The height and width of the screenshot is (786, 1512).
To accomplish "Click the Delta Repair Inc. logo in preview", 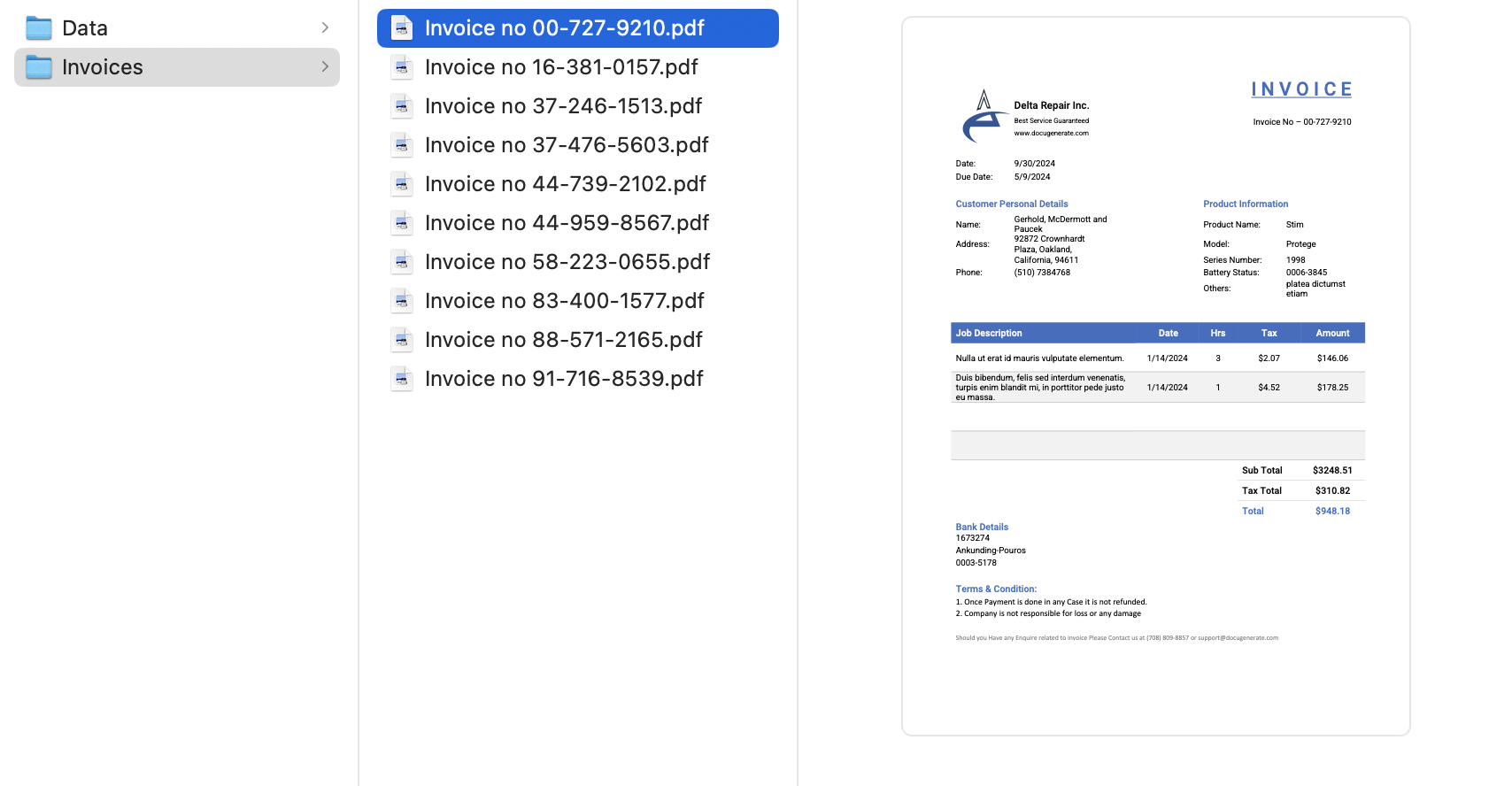I will (983, 117).
